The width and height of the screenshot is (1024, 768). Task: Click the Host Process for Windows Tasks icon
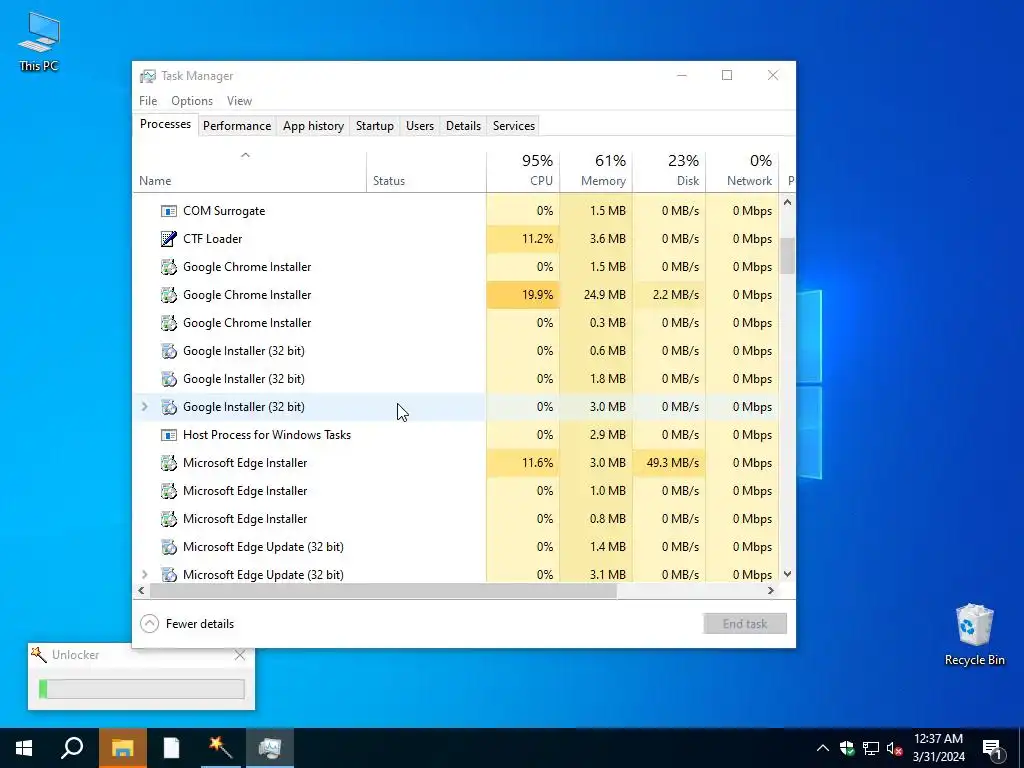click(x=168, y=435)
